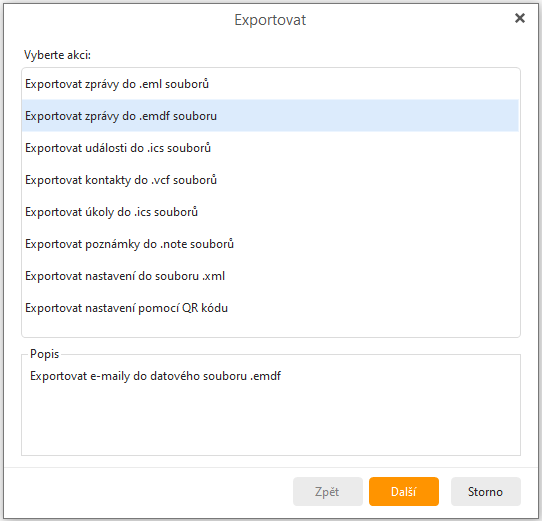Click '.emdf' text in the description
The height and width of the screenshot is (521, 542).
pyautogui.click(x=265, y=376)
